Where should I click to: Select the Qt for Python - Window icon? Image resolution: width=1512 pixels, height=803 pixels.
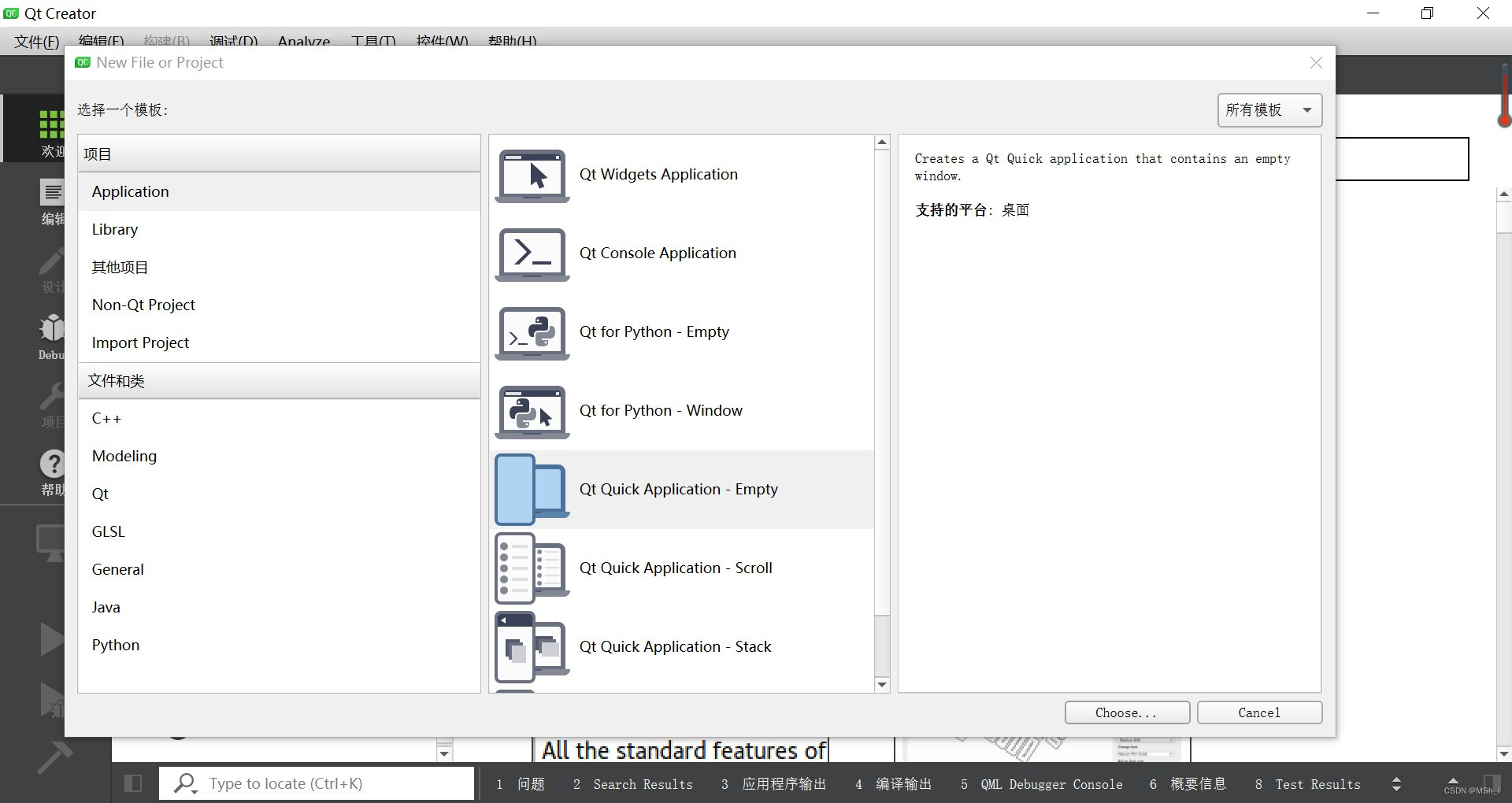(x=532, y=412)
